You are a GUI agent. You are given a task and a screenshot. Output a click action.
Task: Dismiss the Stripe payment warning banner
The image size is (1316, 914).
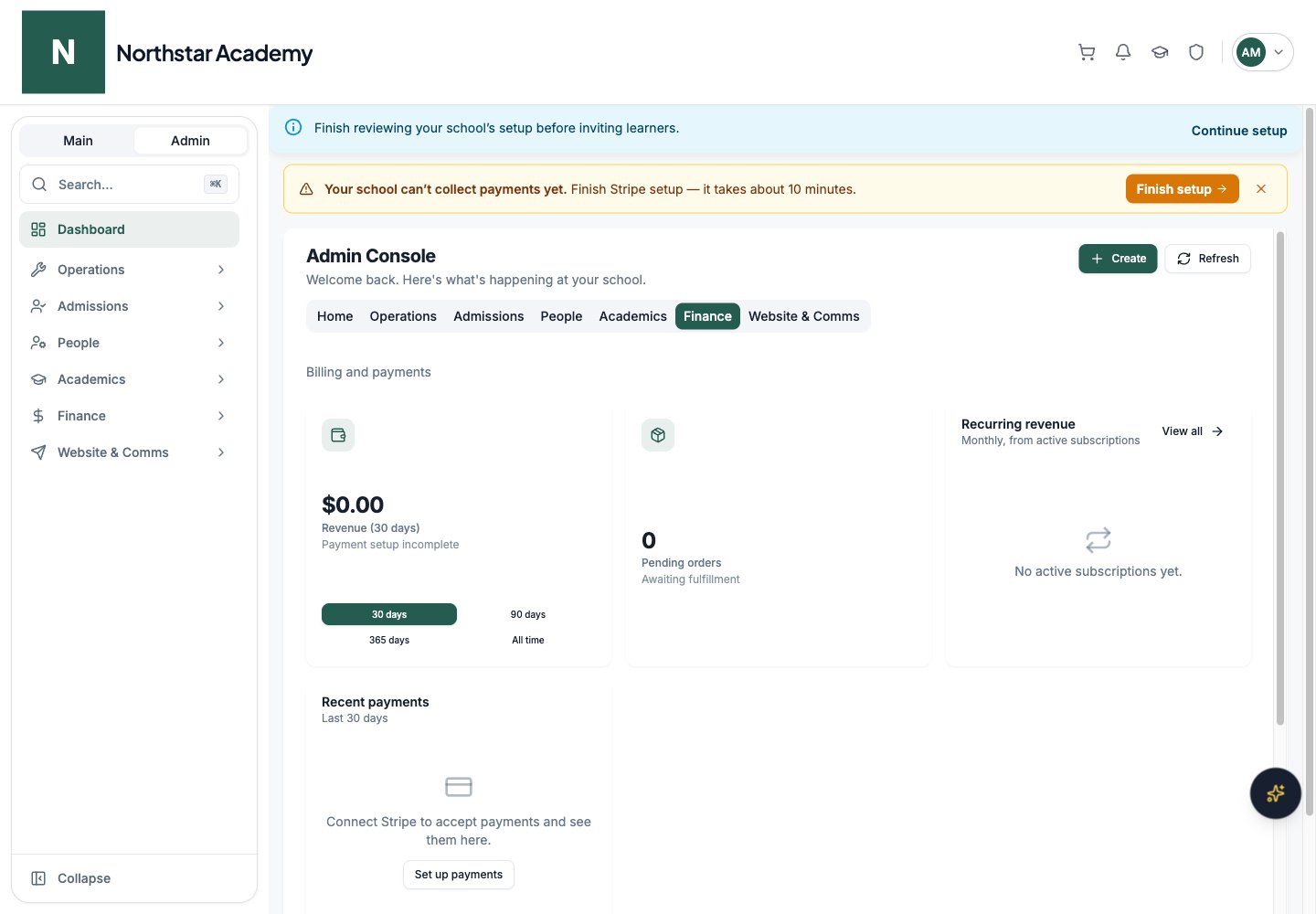click(1261, 189)
